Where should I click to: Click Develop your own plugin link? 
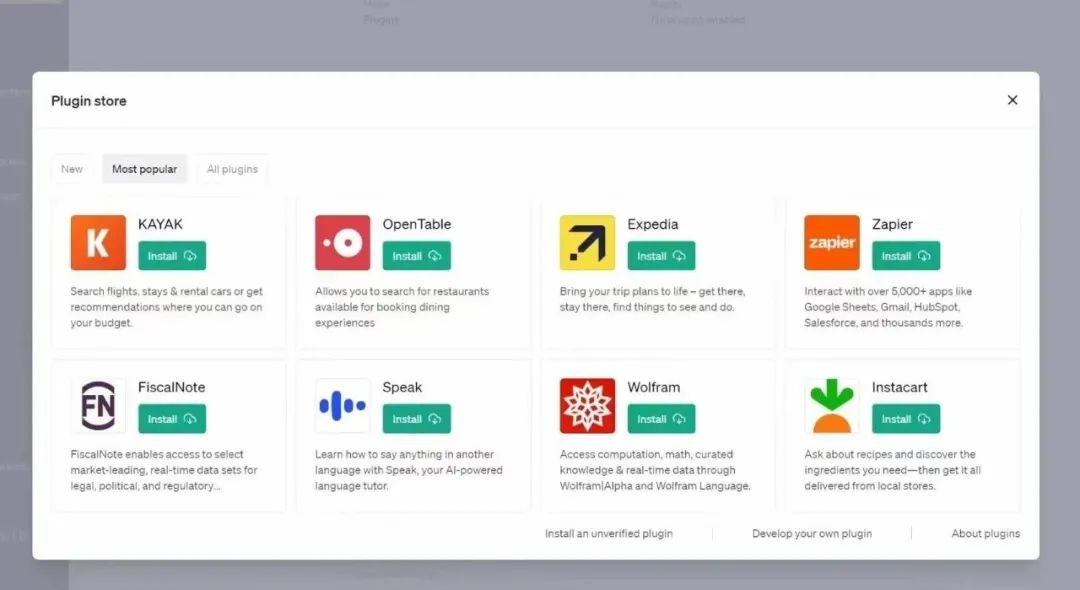[811, 534]
